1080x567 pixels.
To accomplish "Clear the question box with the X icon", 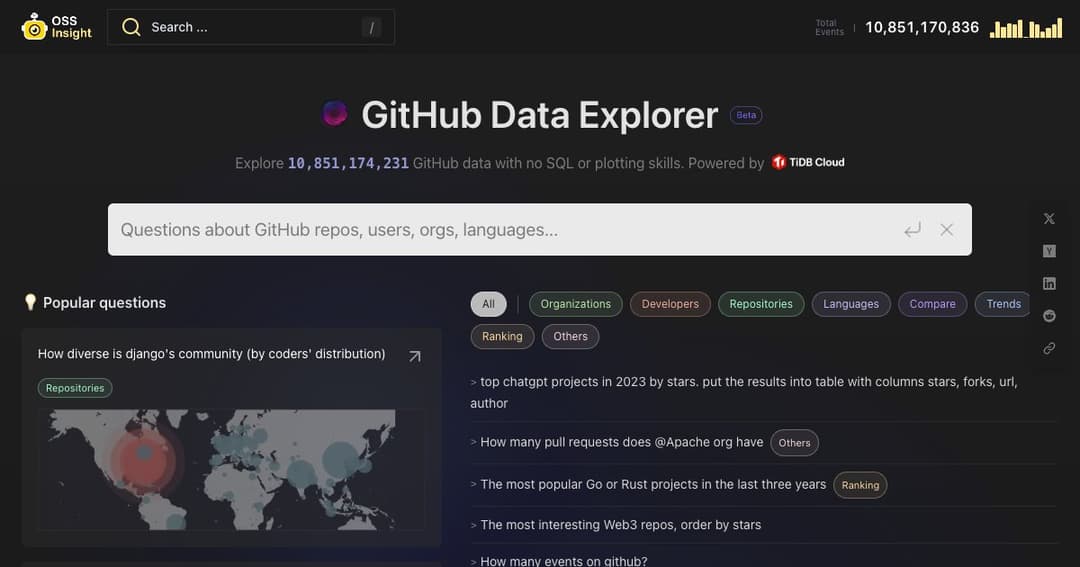I will pyautogui.click(x=947, y=230).
